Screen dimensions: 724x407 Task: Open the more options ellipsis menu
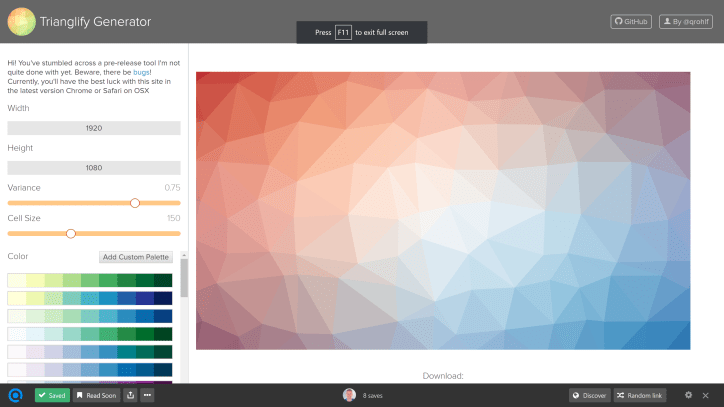point(147,395)
